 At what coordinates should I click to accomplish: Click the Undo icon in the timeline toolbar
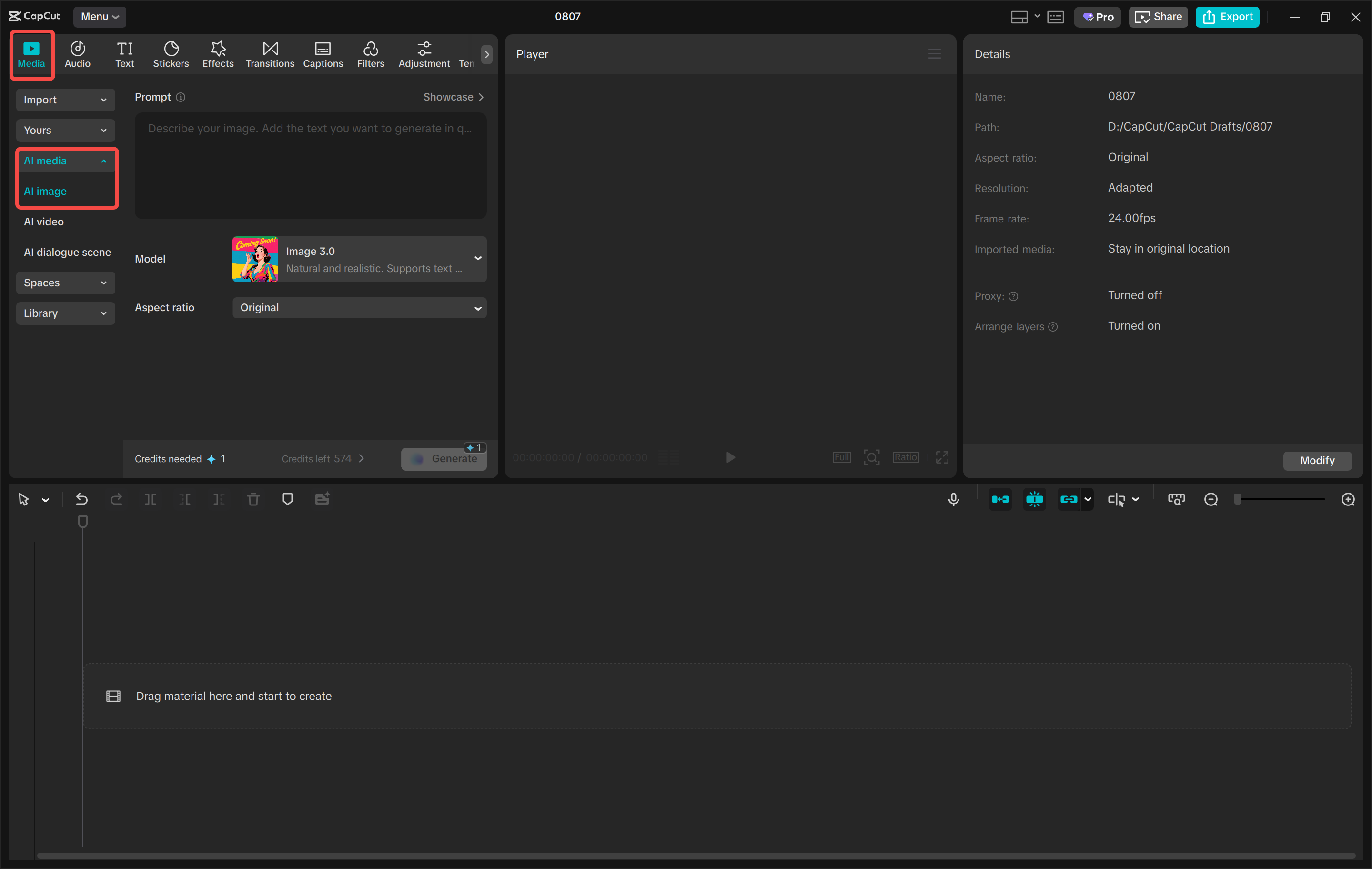tap(81, 499)
